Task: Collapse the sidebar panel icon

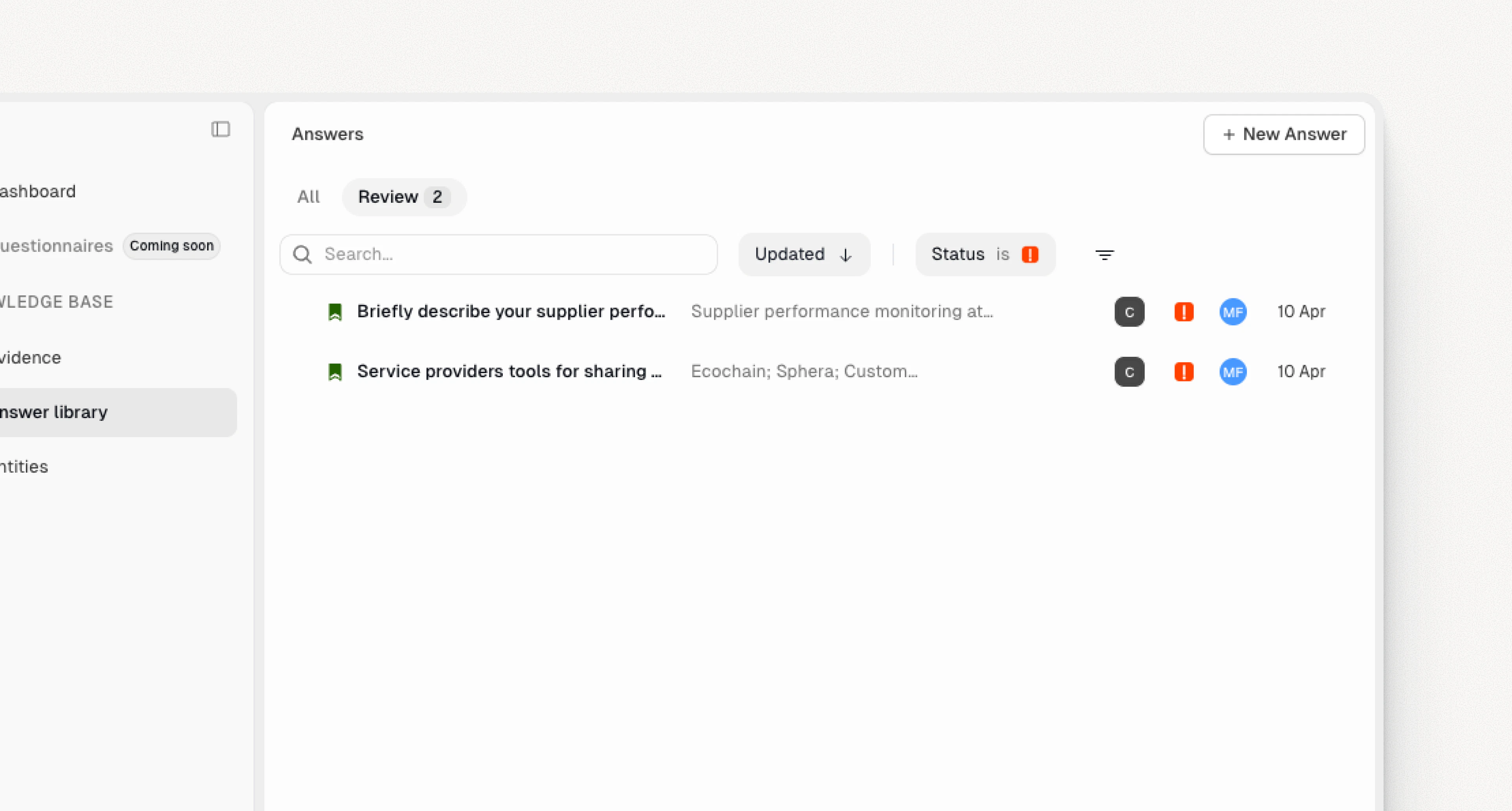Action: 221,129
